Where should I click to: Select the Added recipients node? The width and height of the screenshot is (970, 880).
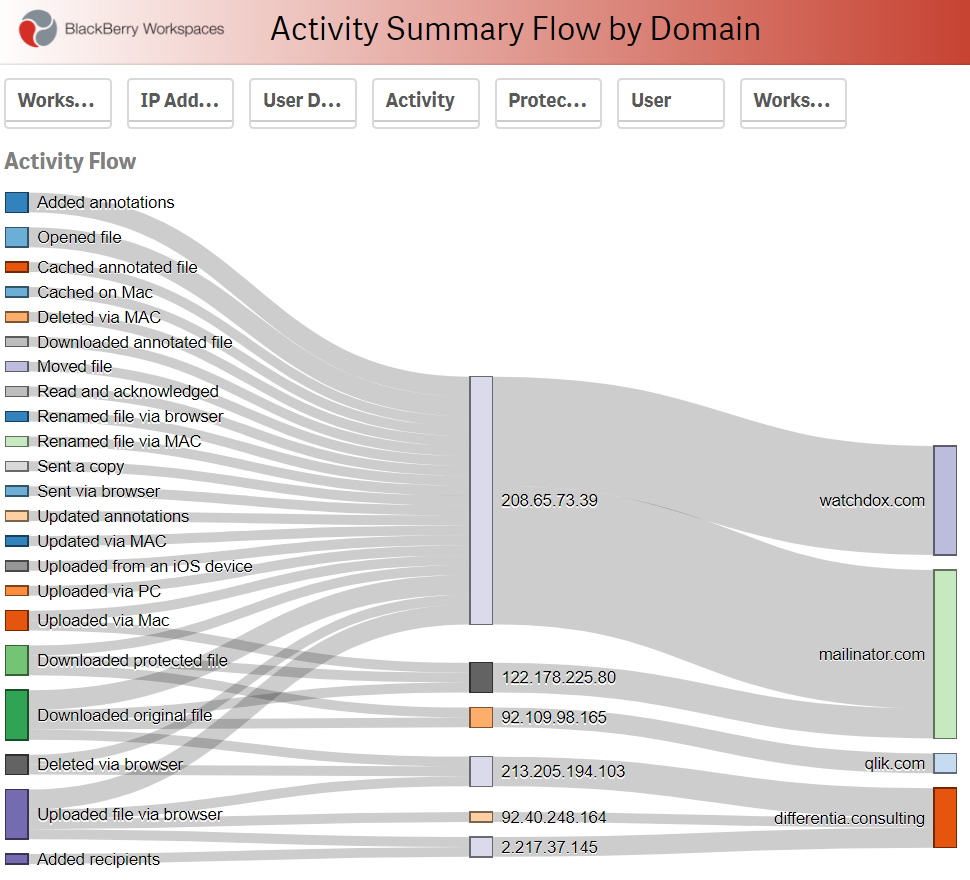point(17,859)
